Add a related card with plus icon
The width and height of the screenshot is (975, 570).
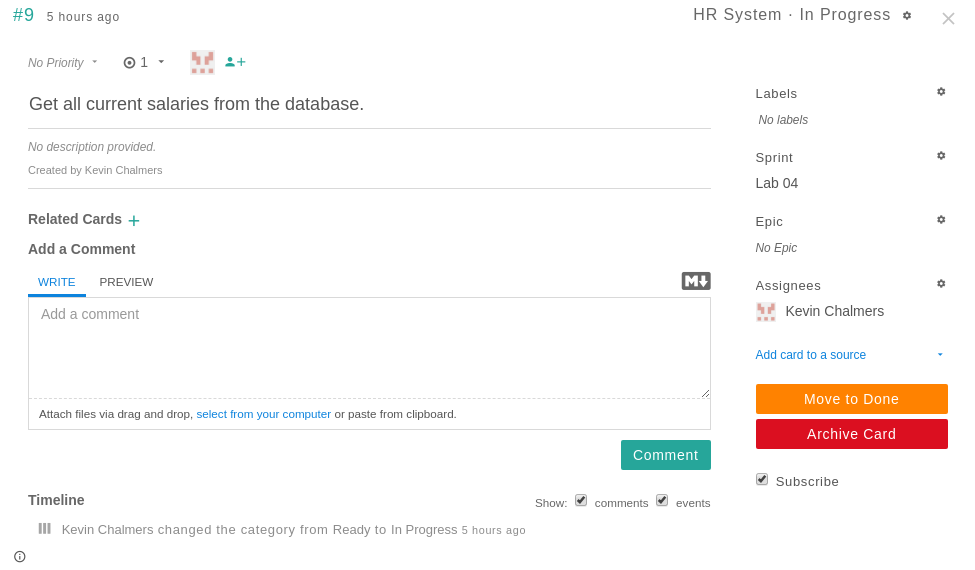coord(134,221)
